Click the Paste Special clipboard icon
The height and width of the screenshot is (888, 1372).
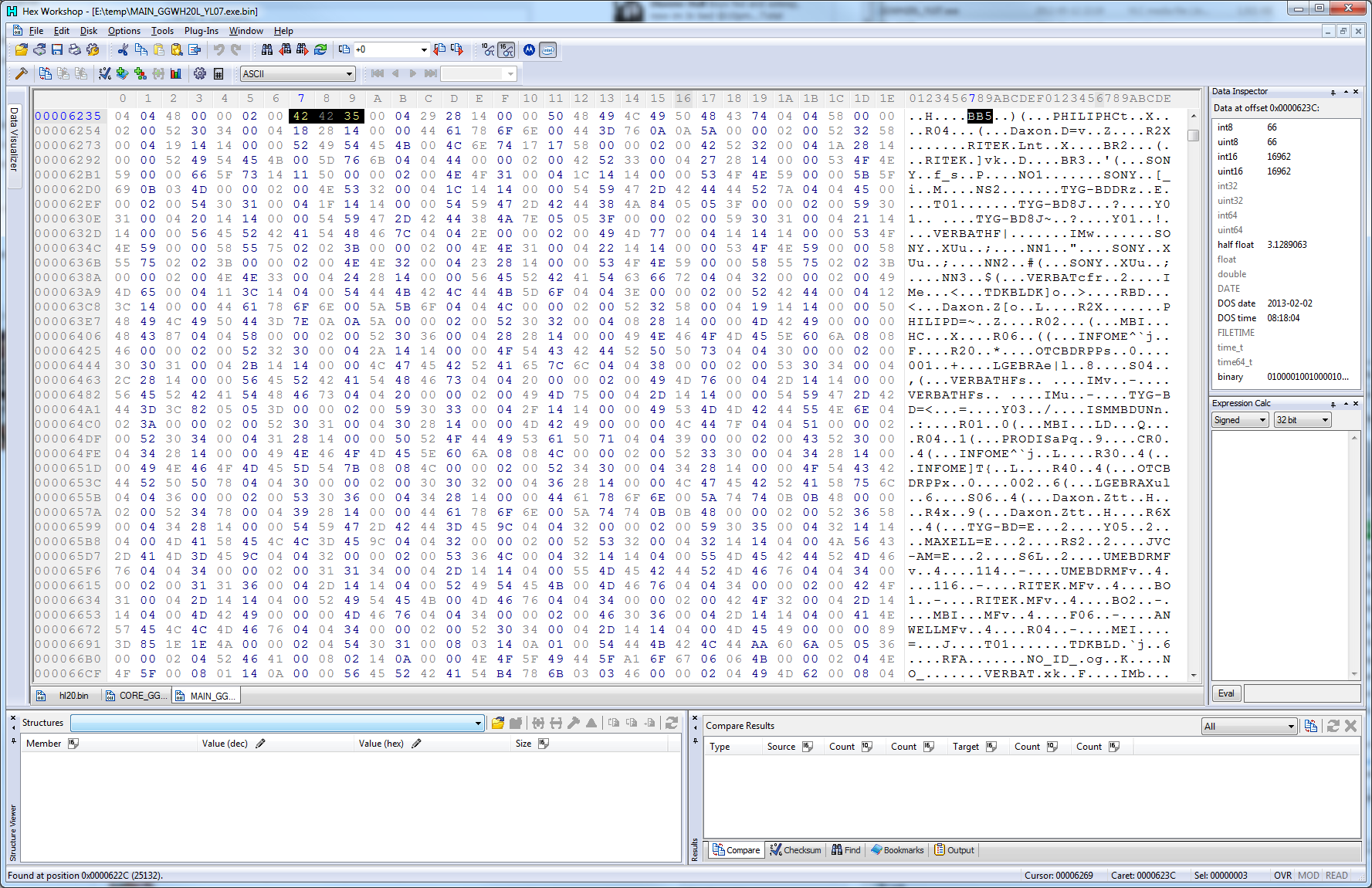[177, 49]
